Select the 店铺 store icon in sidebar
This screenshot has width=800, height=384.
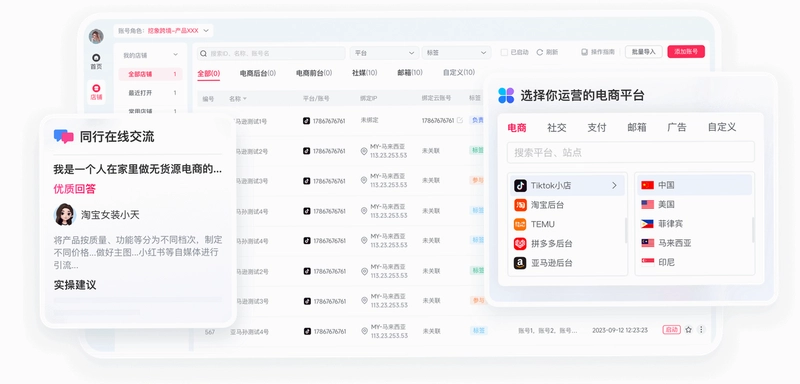click(96, 88)
